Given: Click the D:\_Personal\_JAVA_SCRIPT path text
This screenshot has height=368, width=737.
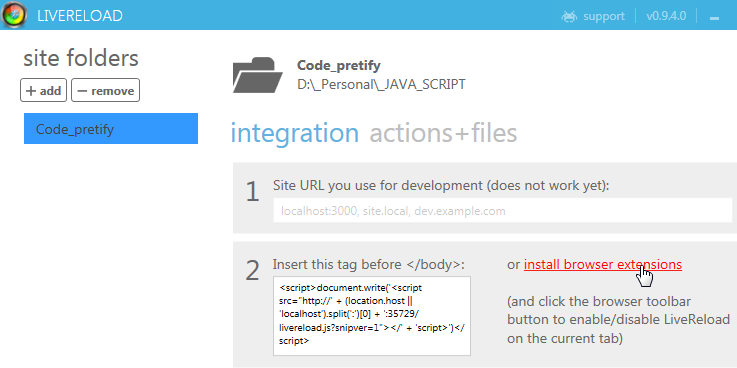Looking at the screenshot, I should pos(381,85).
